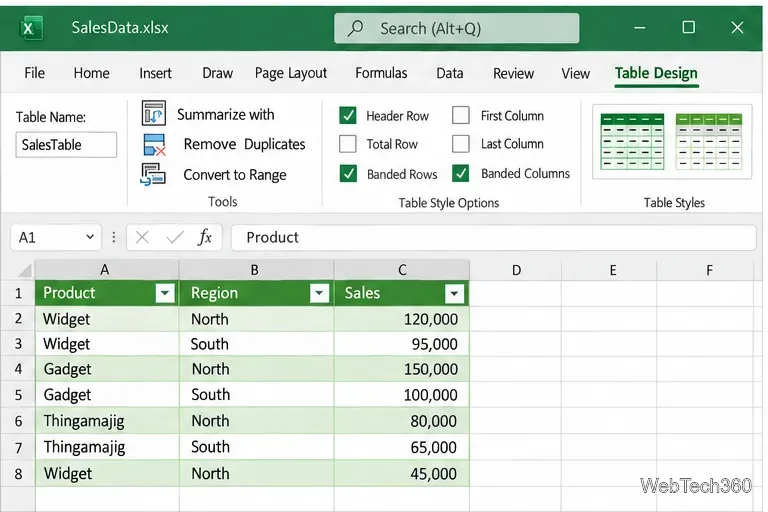Click the Summarize with PivotTable icon
This screenshot has height=512, width=768.
pos(154,113)
